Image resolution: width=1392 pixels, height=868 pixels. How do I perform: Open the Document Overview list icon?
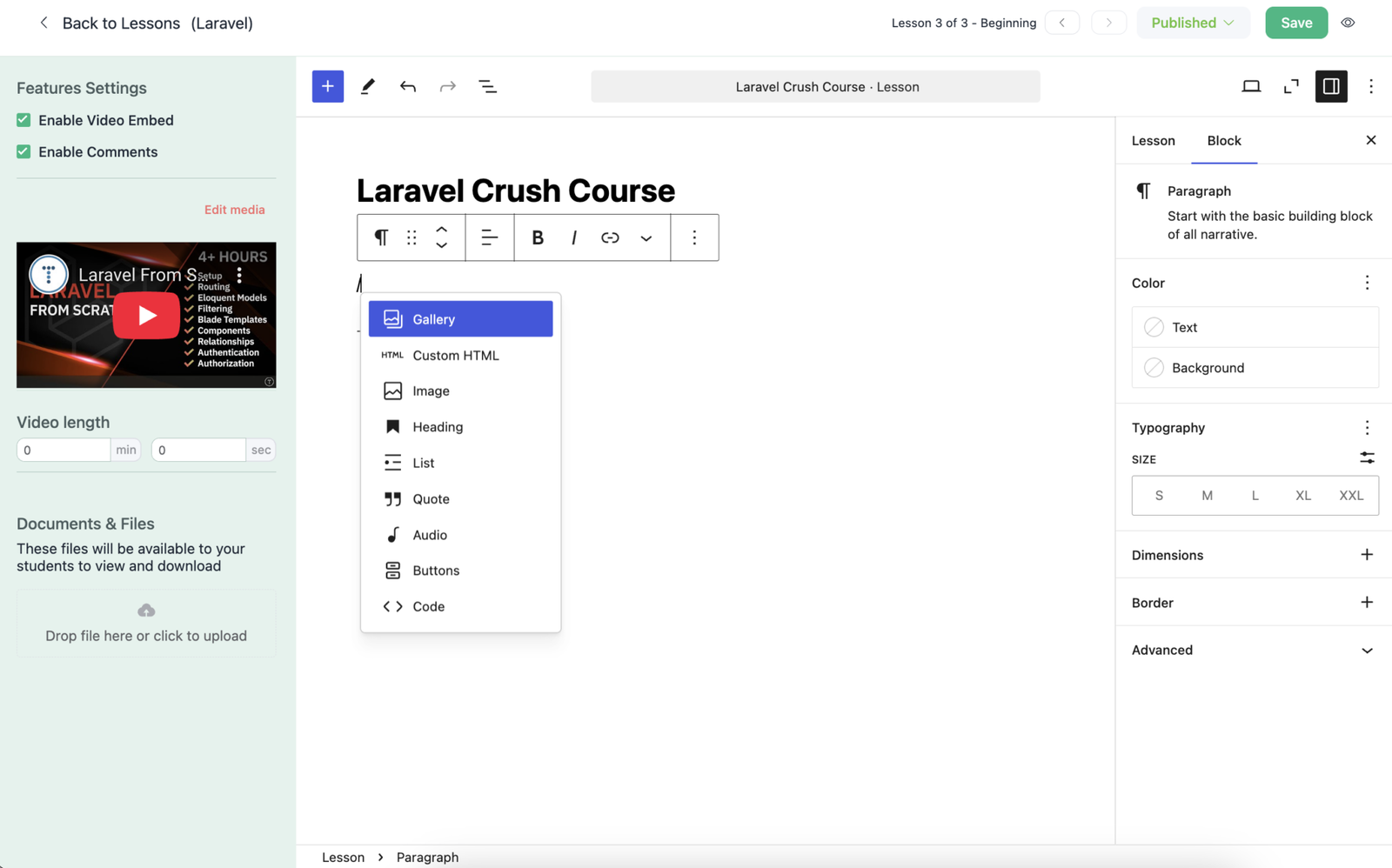(x=487, y=86)
